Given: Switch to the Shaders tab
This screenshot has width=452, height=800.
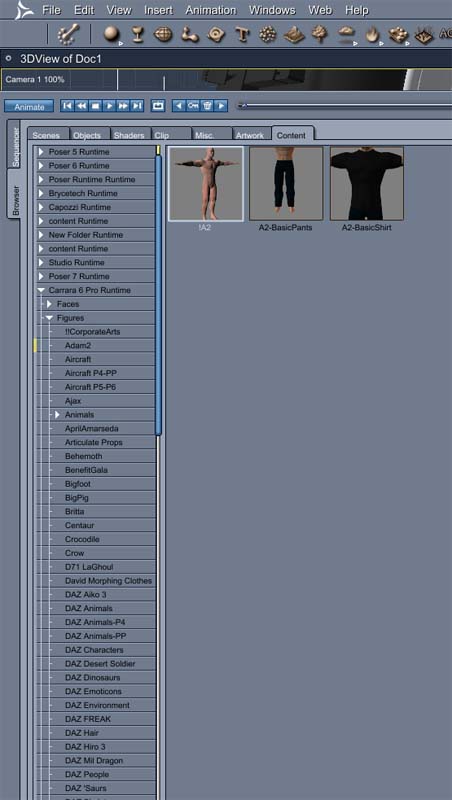Looking at the screenshot, I should click(129, 135).
